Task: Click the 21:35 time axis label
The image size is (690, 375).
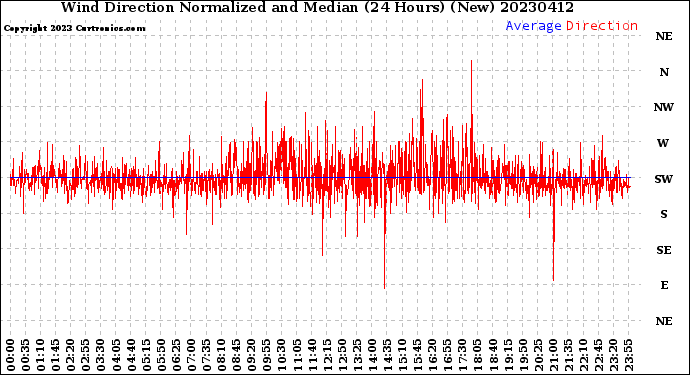Action: pos(569,355)
